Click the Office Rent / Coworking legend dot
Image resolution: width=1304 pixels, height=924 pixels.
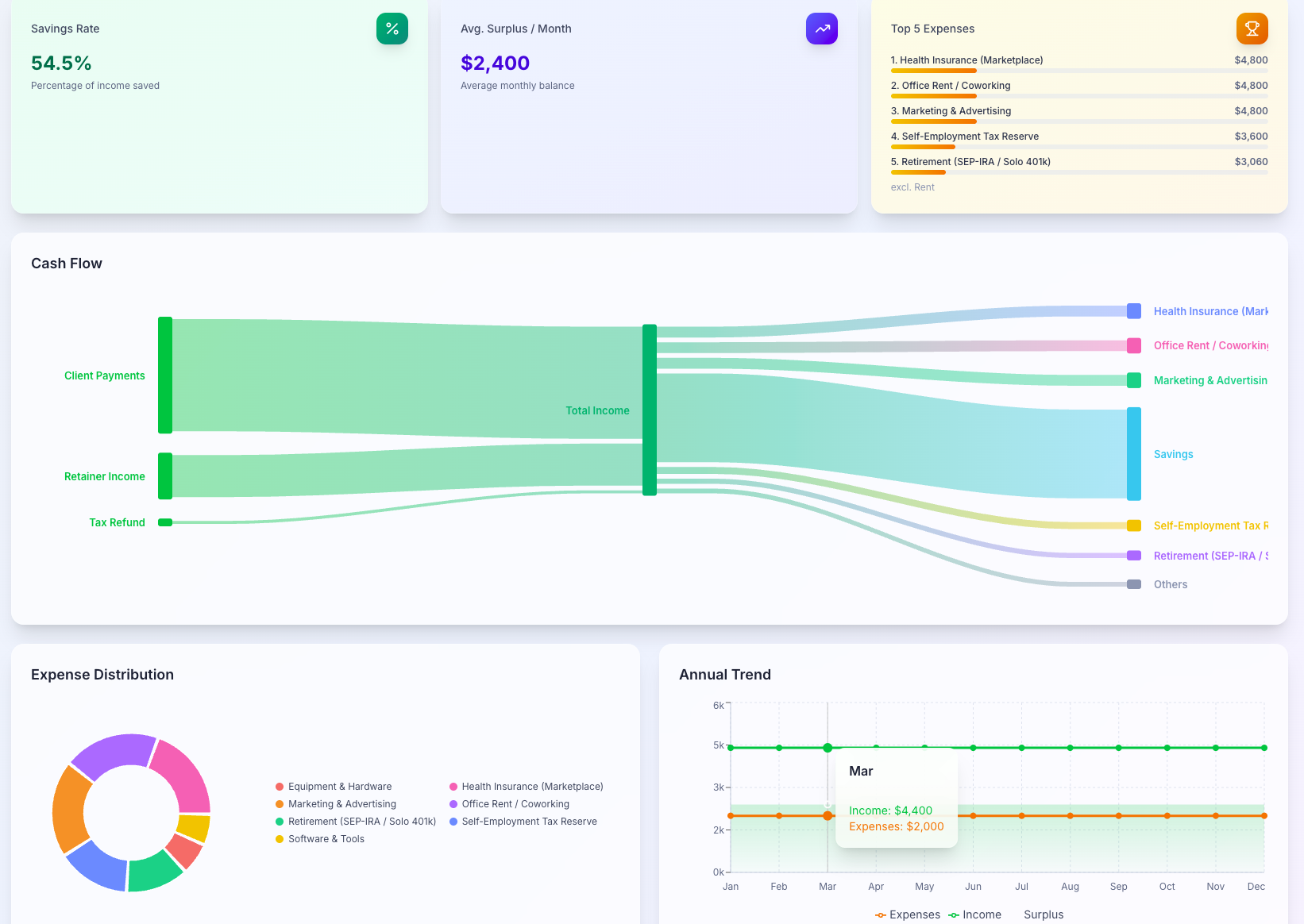click(453, 804)
